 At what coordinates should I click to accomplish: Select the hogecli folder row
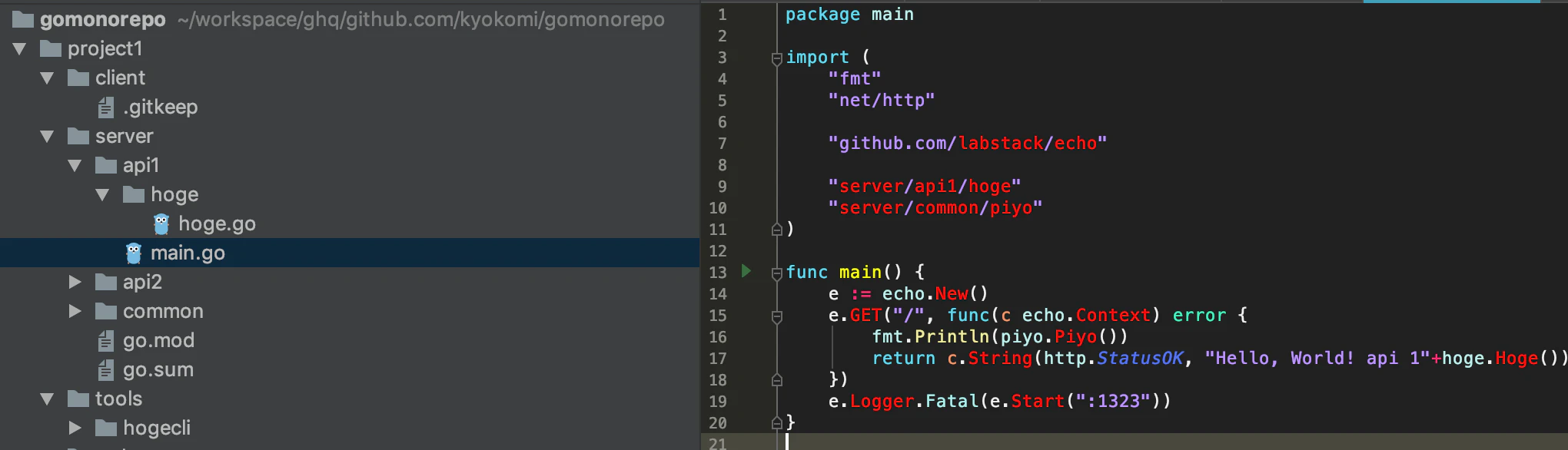350,428
